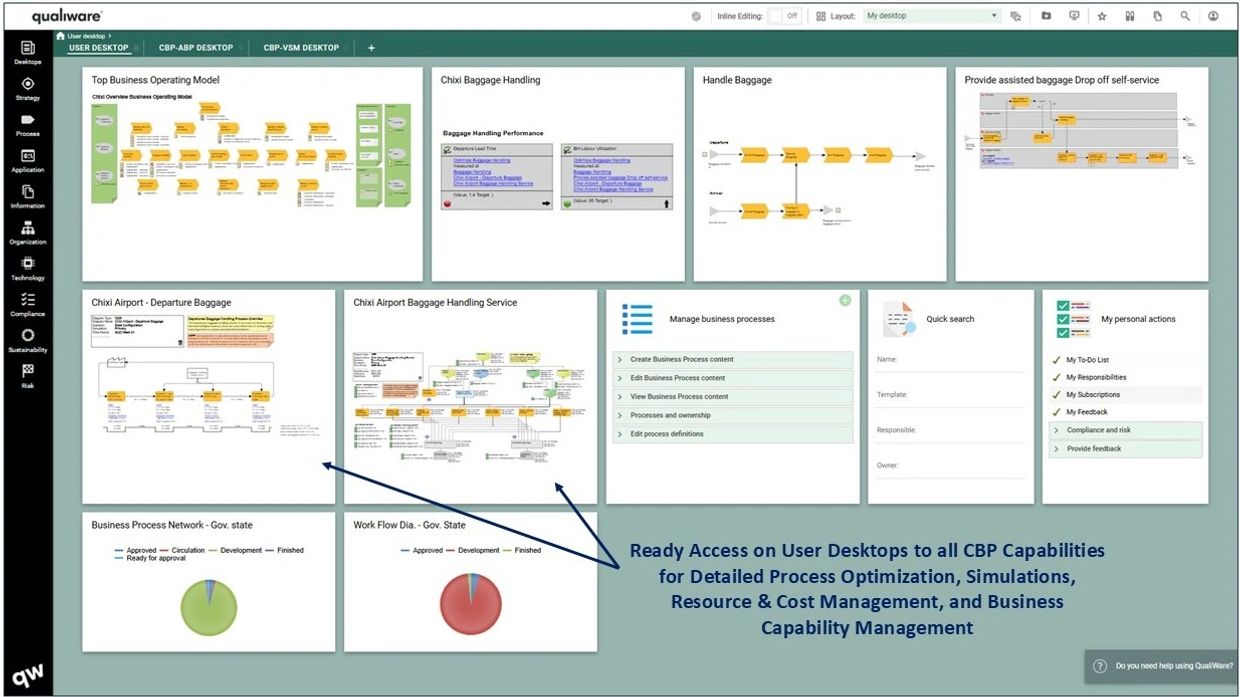The height and width of the screenshot is (697, 1240).
Task: Open the Layout 'My desktop' dropdown
Action: [931, 16]
